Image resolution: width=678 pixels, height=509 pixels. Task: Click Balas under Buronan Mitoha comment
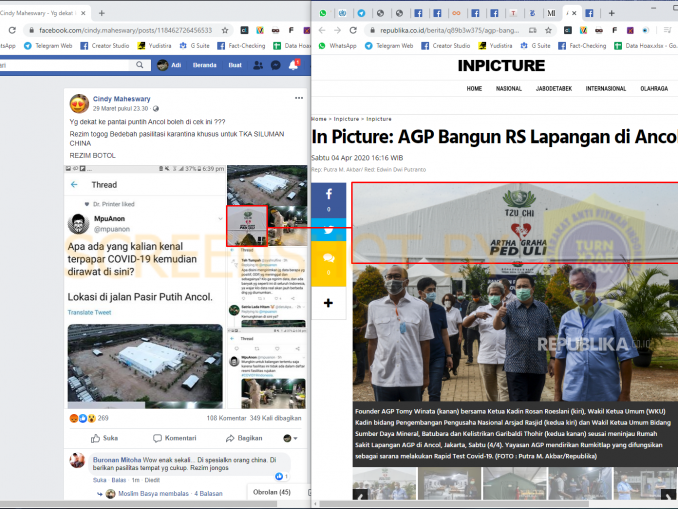(118, 480)
